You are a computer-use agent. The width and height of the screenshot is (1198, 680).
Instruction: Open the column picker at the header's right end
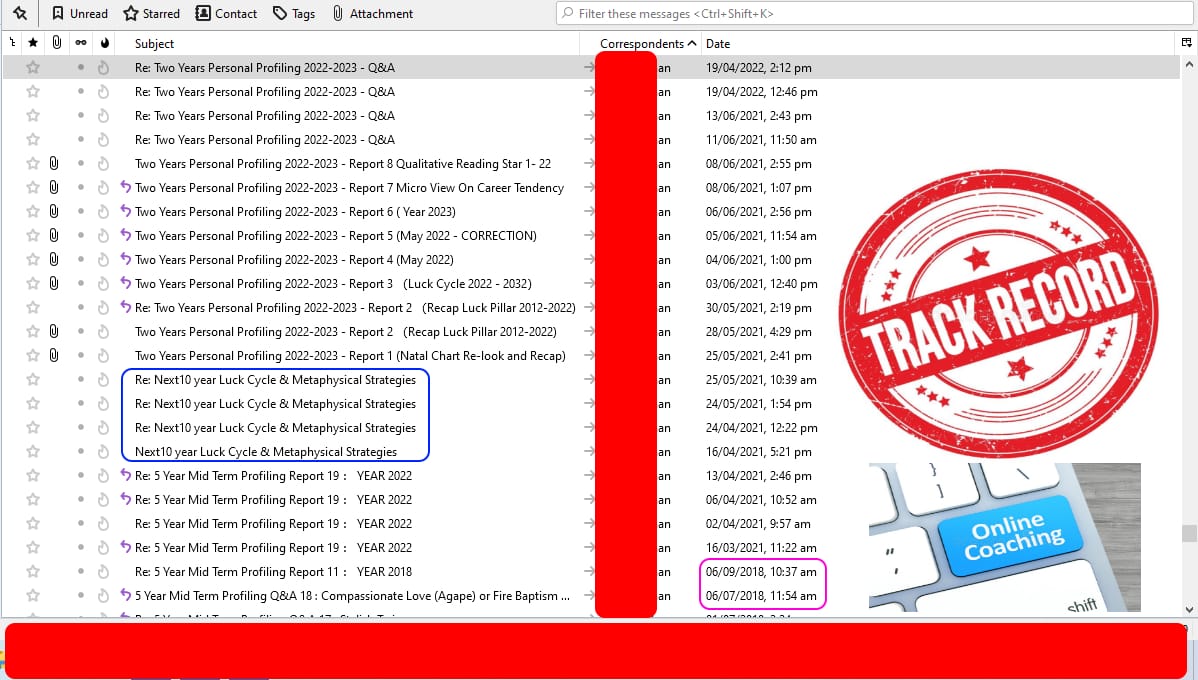tap(1186, 43)
